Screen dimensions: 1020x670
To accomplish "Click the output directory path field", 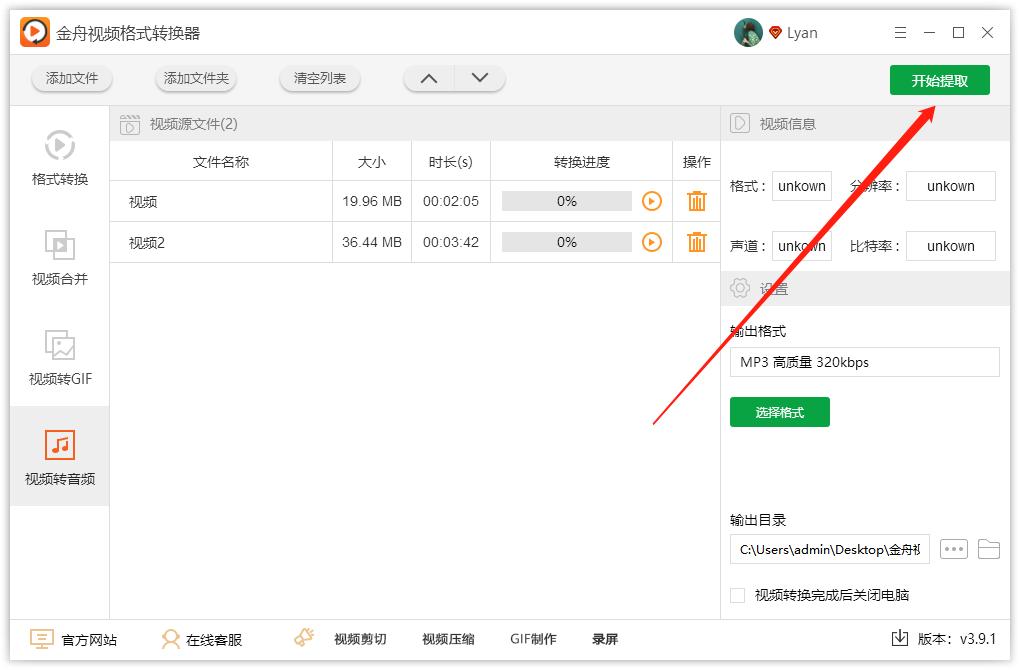I will click(829, 549).
